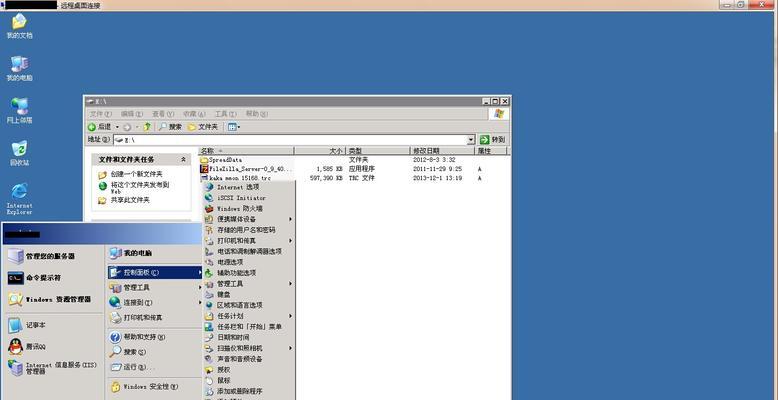Click the Up folder toolbar icon

148,127
